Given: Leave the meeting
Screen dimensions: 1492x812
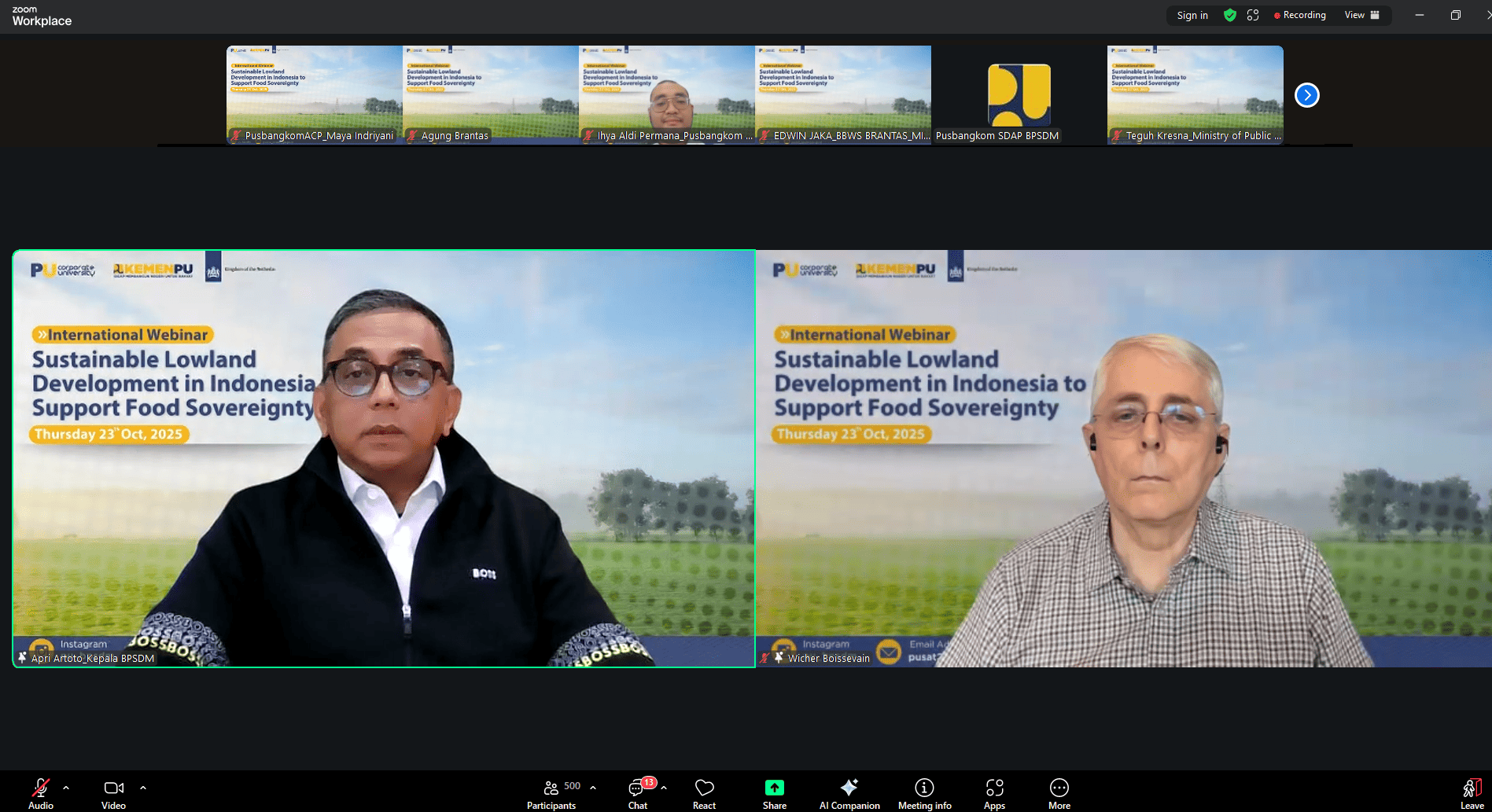Looking at the screenshot, I should [x=1472, y=792].
